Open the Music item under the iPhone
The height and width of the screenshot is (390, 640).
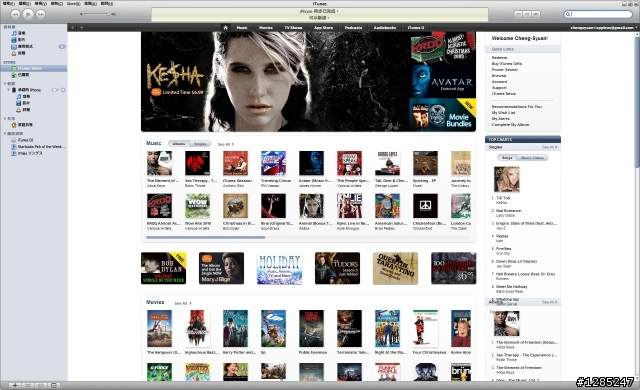23,97
